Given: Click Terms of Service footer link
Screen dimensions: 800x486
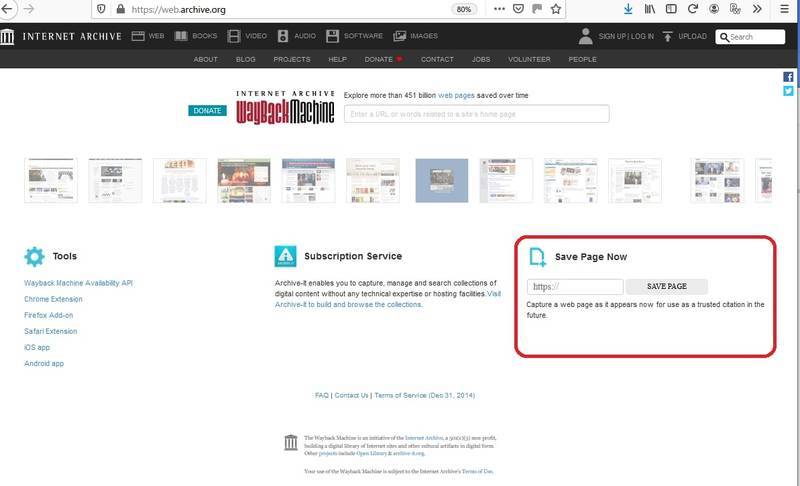Looking at the screenshot, I should click(x=424, y=395).
